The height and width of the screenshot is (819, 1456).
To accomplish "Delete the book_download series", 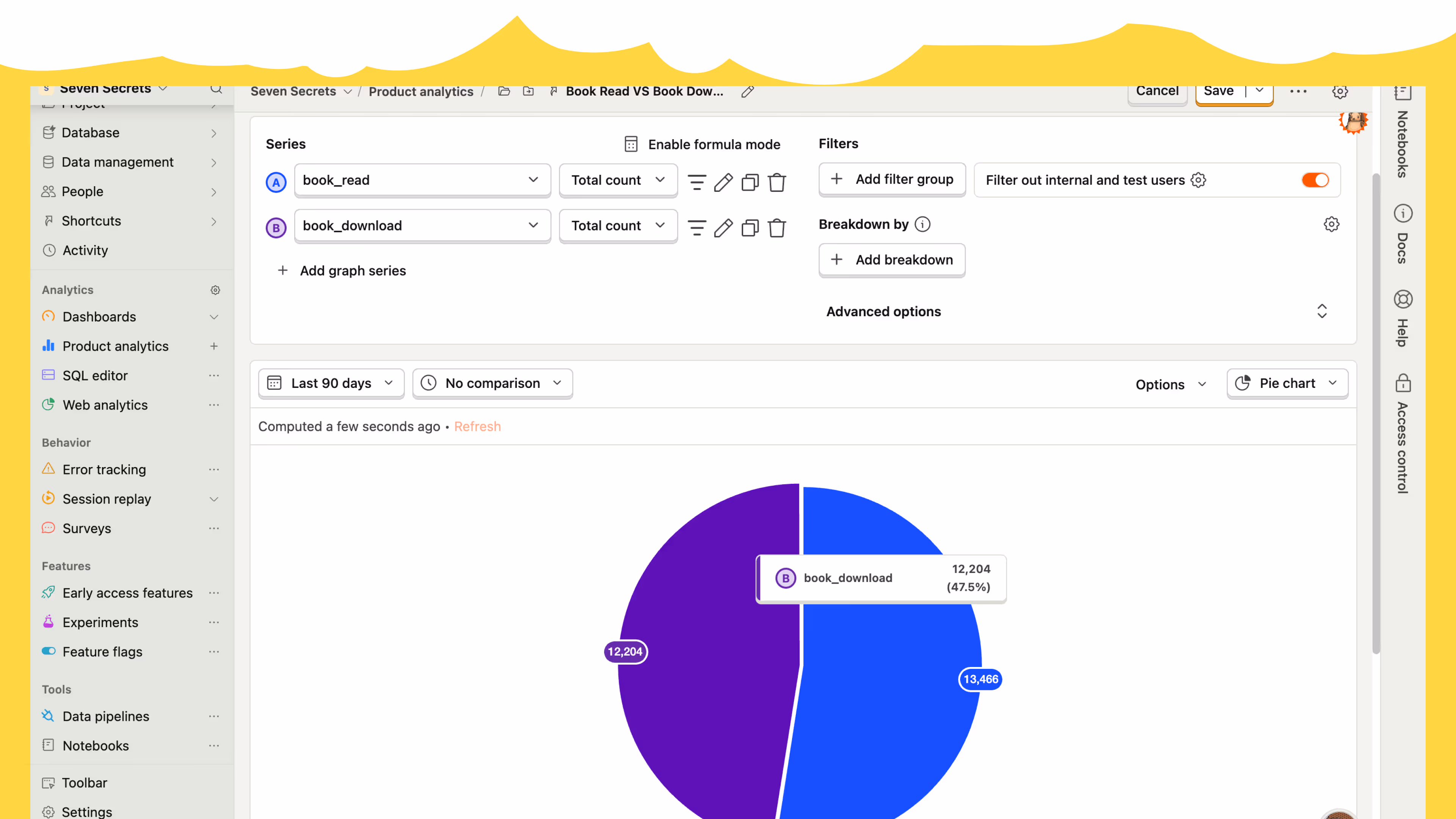I will (777, 228).
